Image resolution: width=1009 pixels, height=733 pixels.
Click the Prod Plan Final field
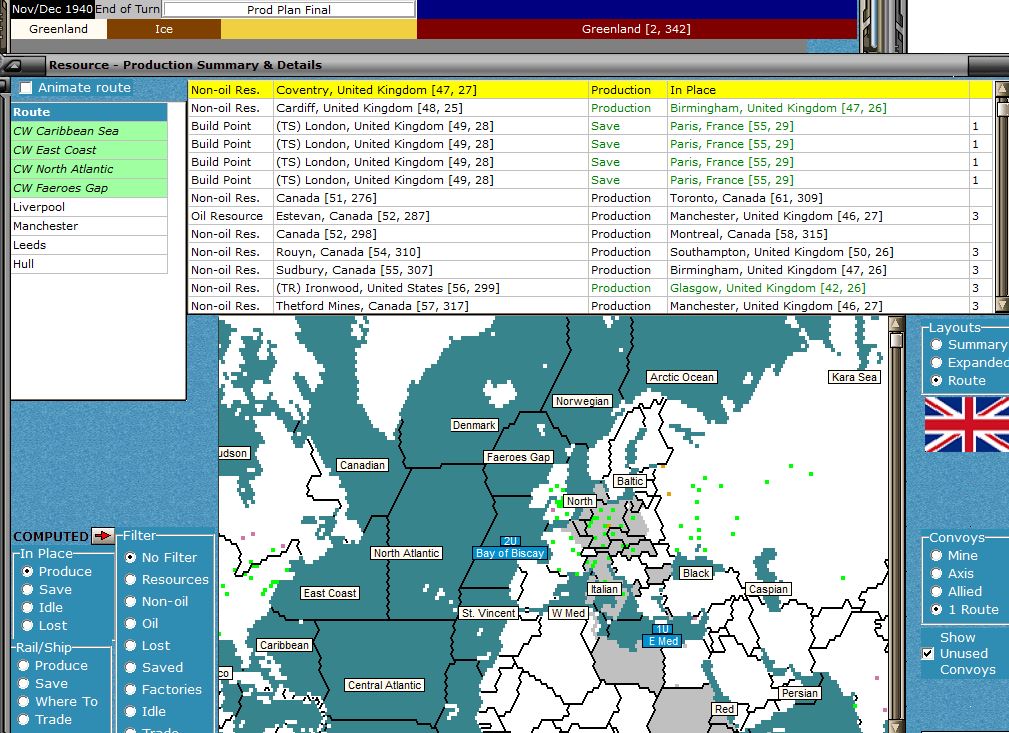tap(289, 10)
